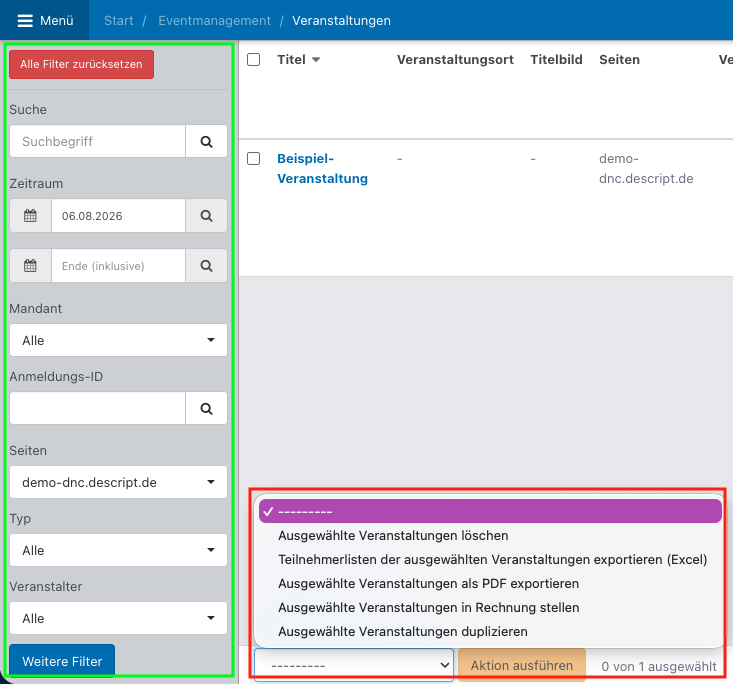Check the Beispiel-Veranstaltung row checkbox
This screenshot has height=684, width=733.
click(254, 159)
